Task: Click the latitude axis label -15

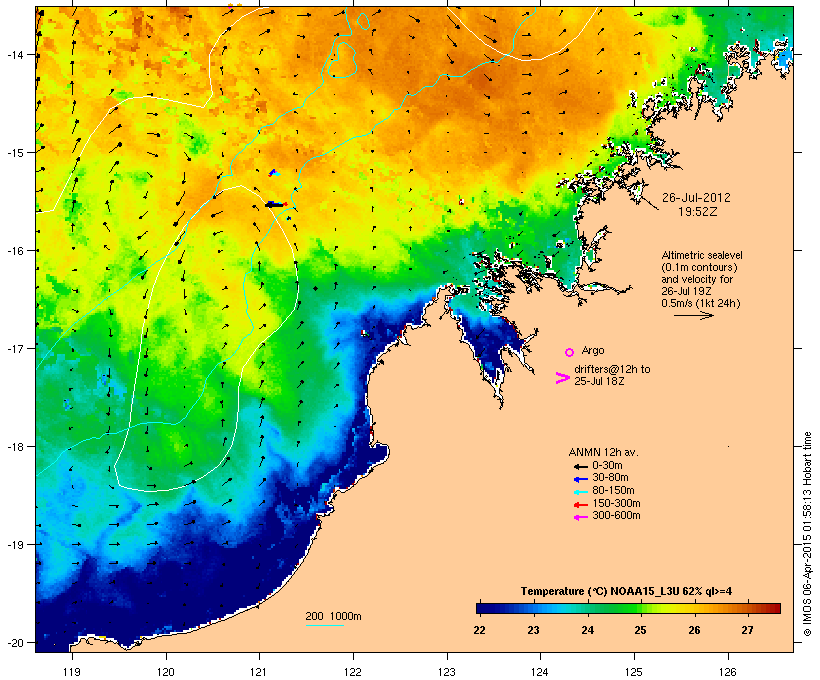Action: point(14,152)
